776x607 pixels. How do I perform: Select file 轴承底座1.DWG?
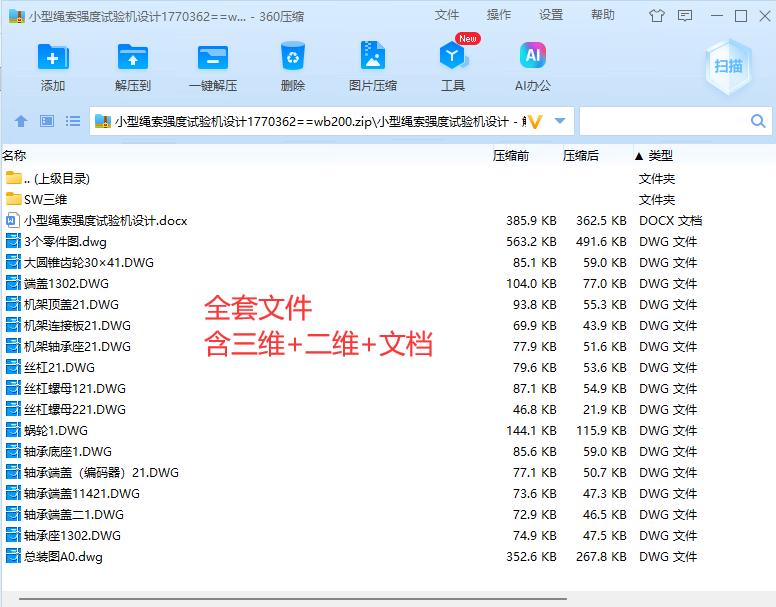click(68, 451)
